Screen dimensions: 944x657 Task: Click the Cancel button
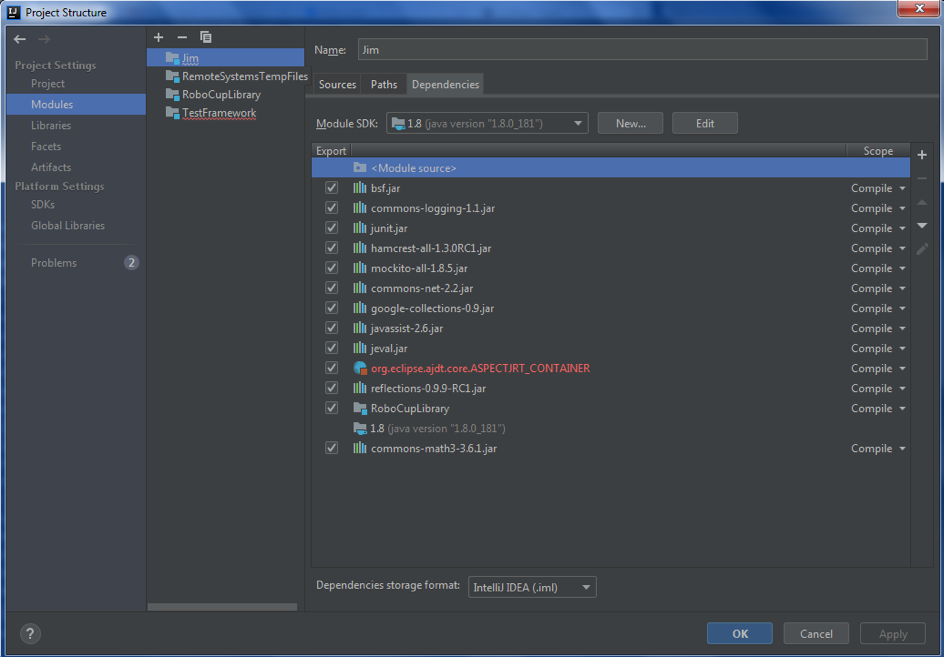816,634
